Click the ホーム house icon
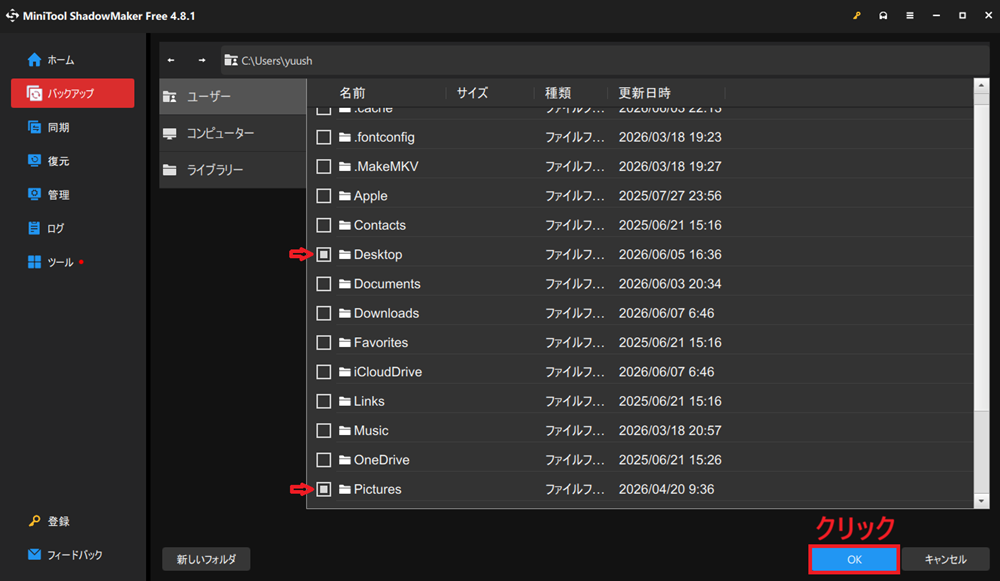 pyautogui.click(x=34, y=59)
